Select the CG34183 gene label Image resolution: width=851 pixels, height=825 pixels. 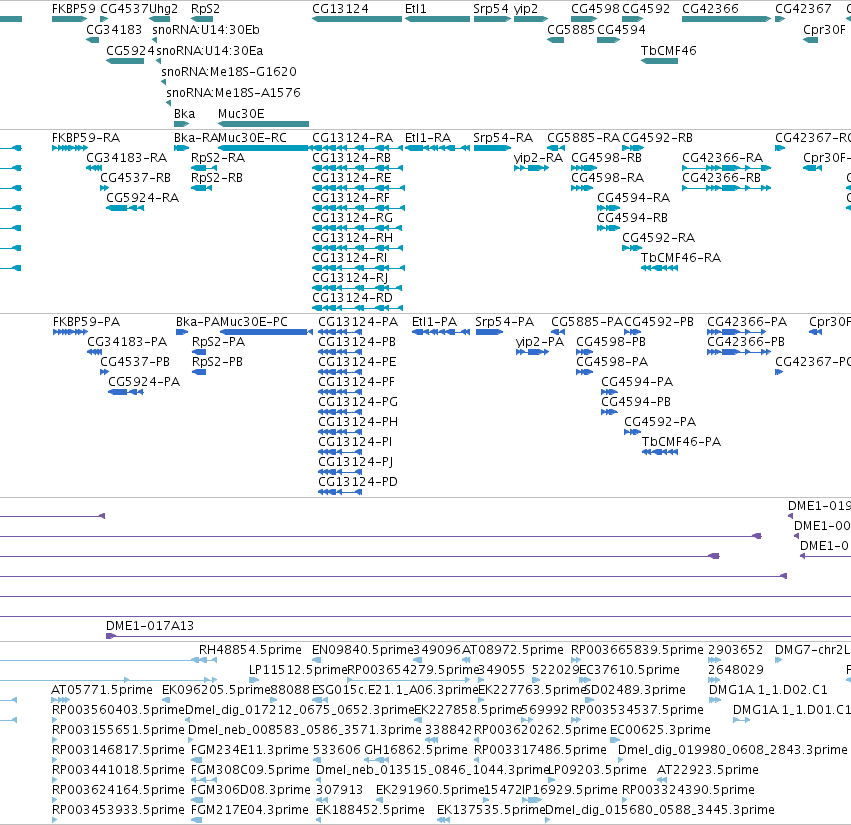(x=114, y=30)
